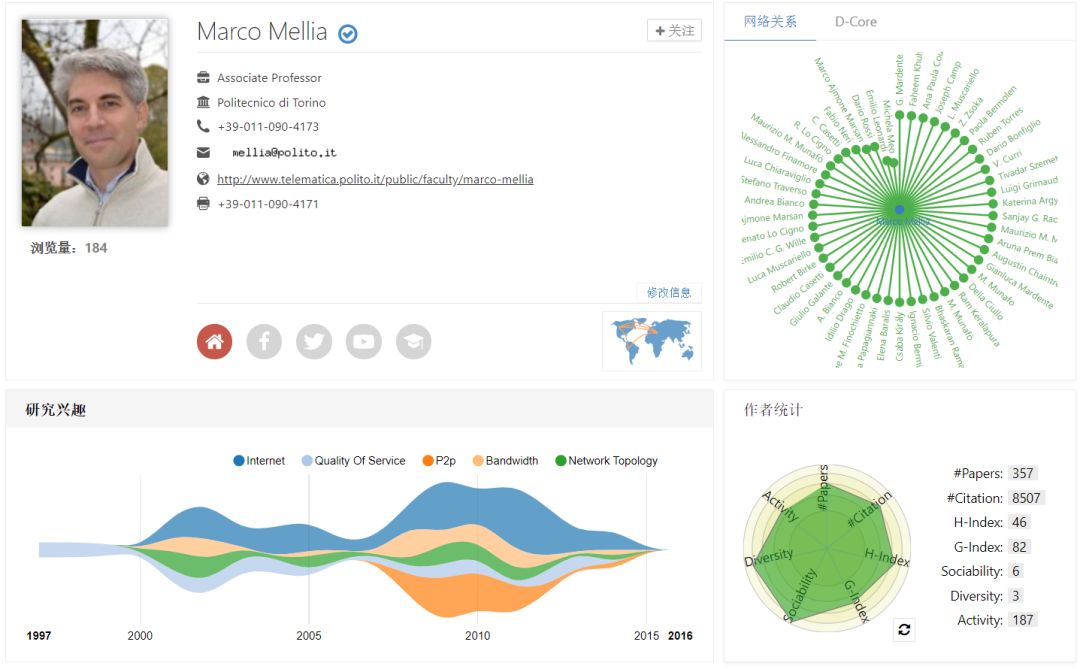Select the 网络关系 tab
This screenshot has width=1080, height=669.
770,22
